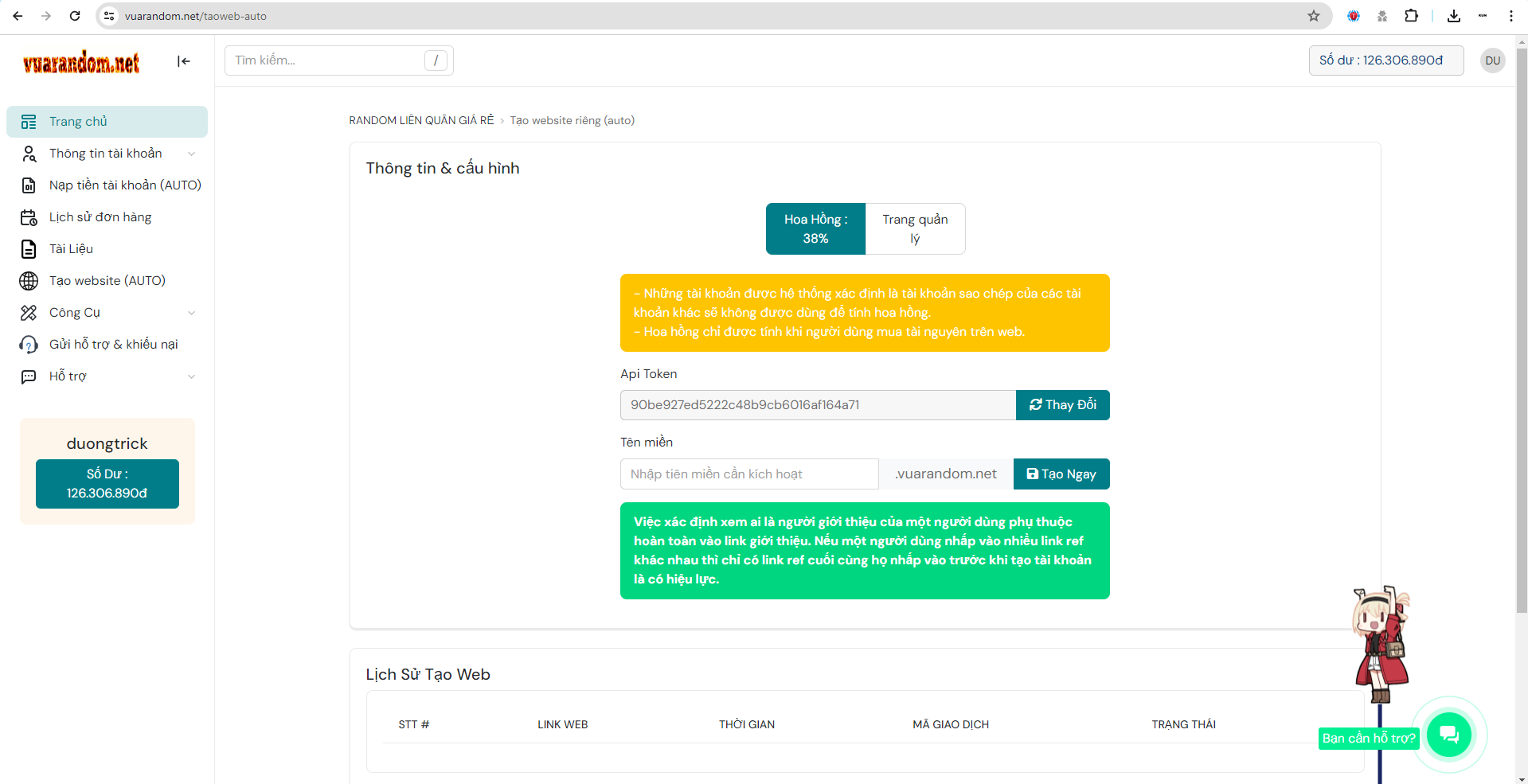Focus the Tên miền domain input field

[748, 474]
